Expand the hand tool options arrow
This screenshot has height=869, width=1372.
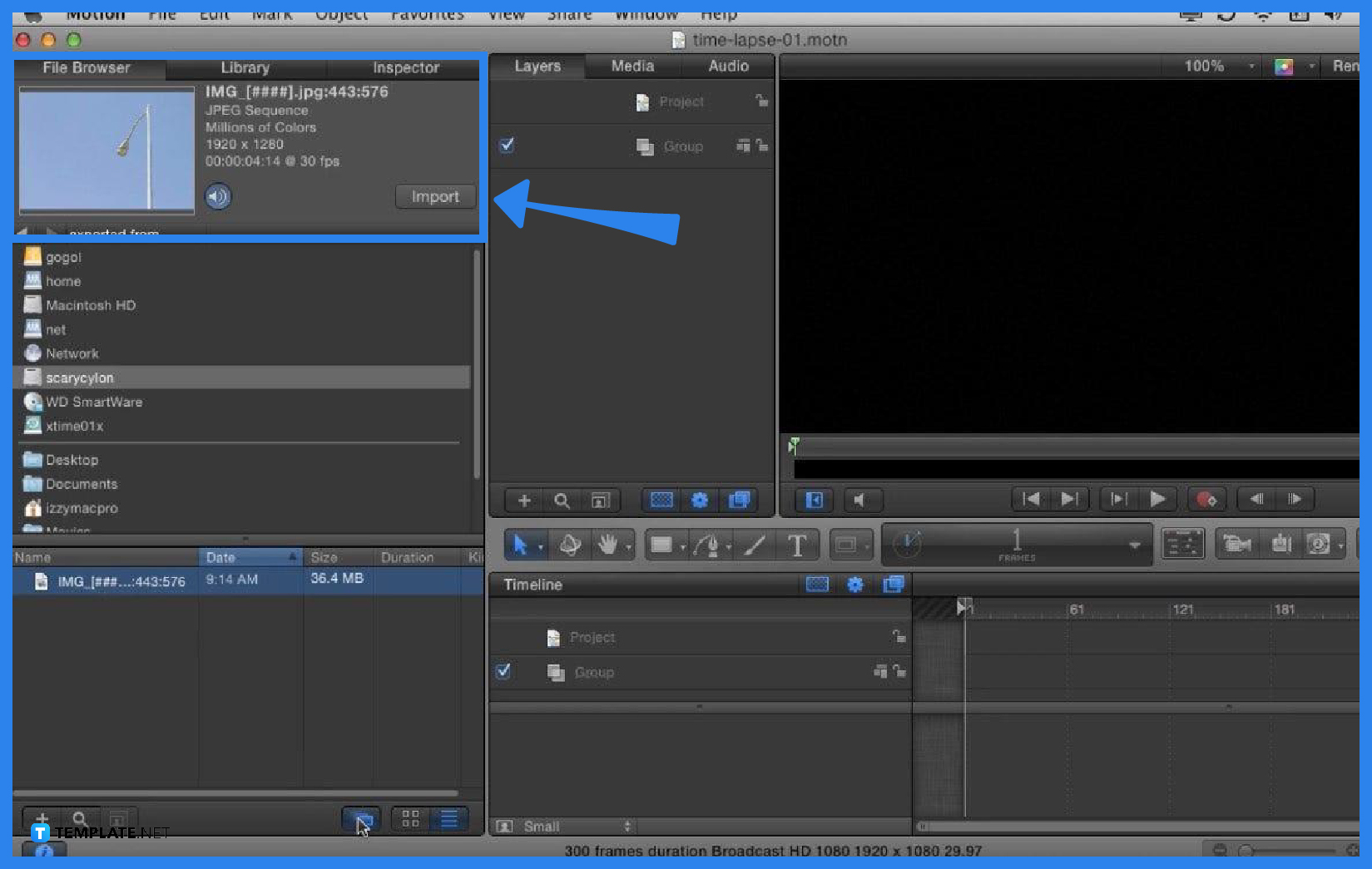pyautogui.click(x=628, y=547)
